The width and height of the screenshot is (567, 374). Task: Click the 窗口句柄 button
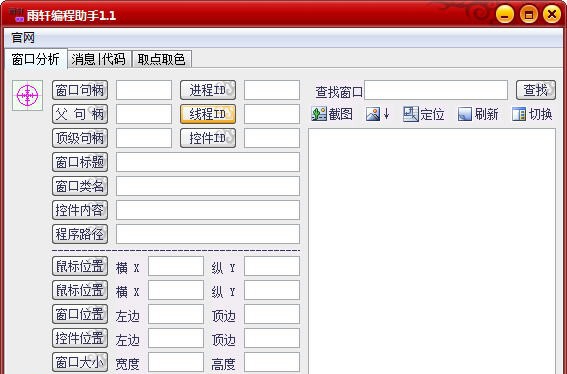[x=80, y=90]
